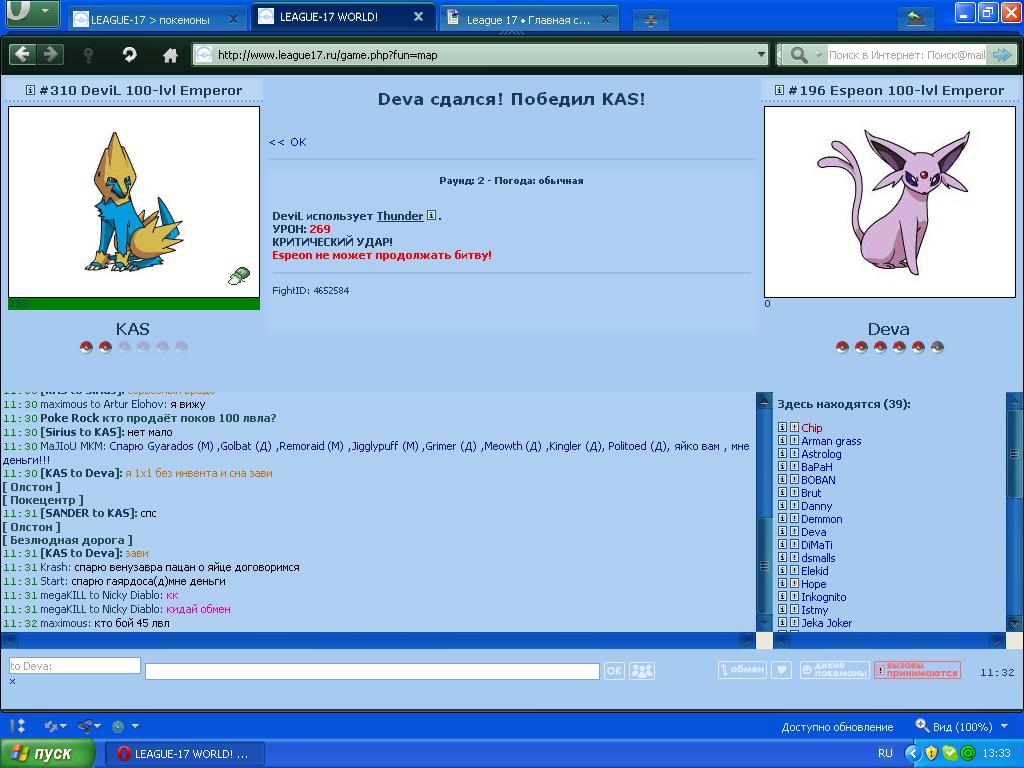The width and height of the screenshot is (1024, 768).
Task: Clear the chat recipient with the x
Action: (x=12, y=681)
